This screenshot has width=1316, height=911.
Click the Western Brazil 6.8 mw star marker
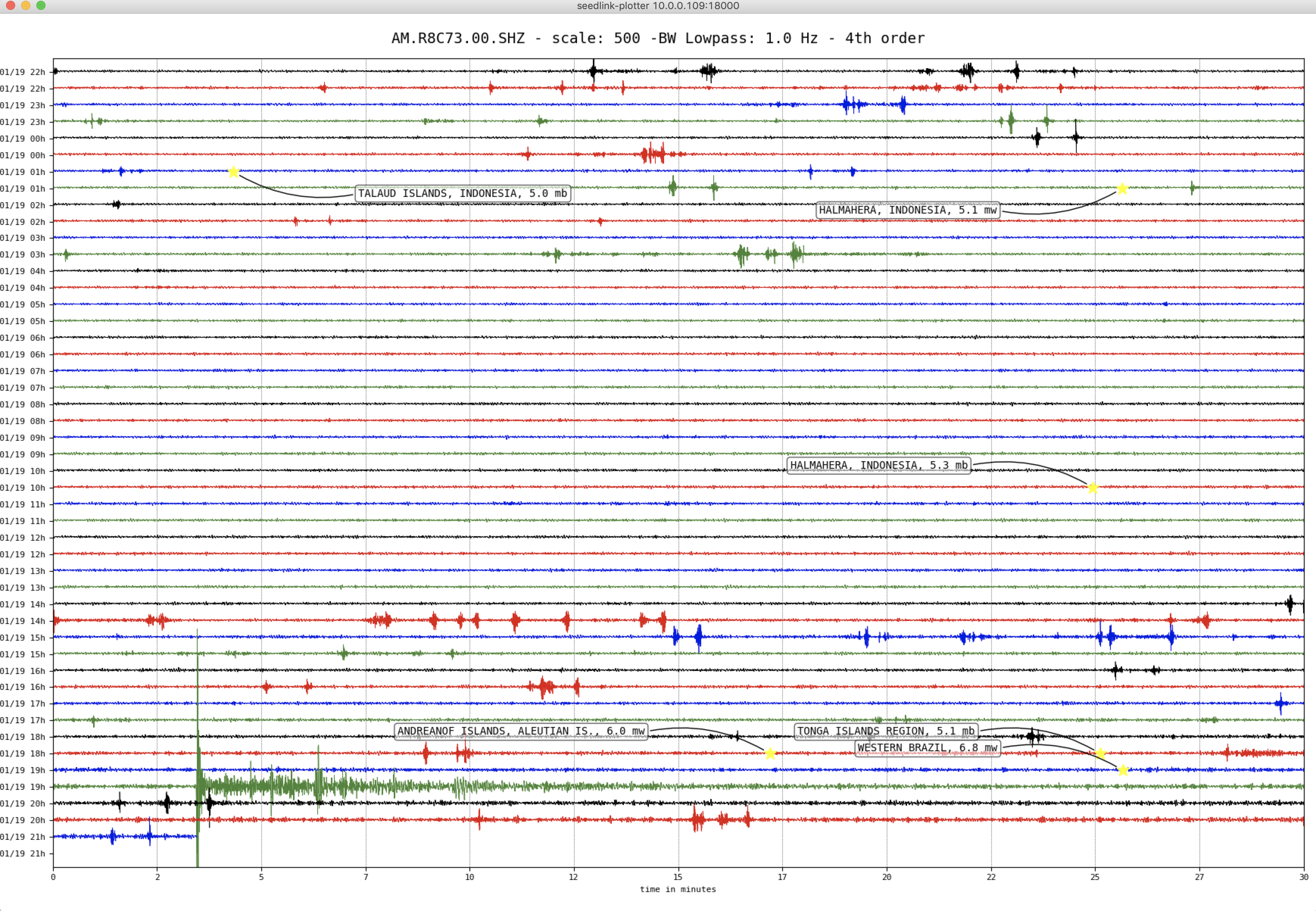(1123, 771)
